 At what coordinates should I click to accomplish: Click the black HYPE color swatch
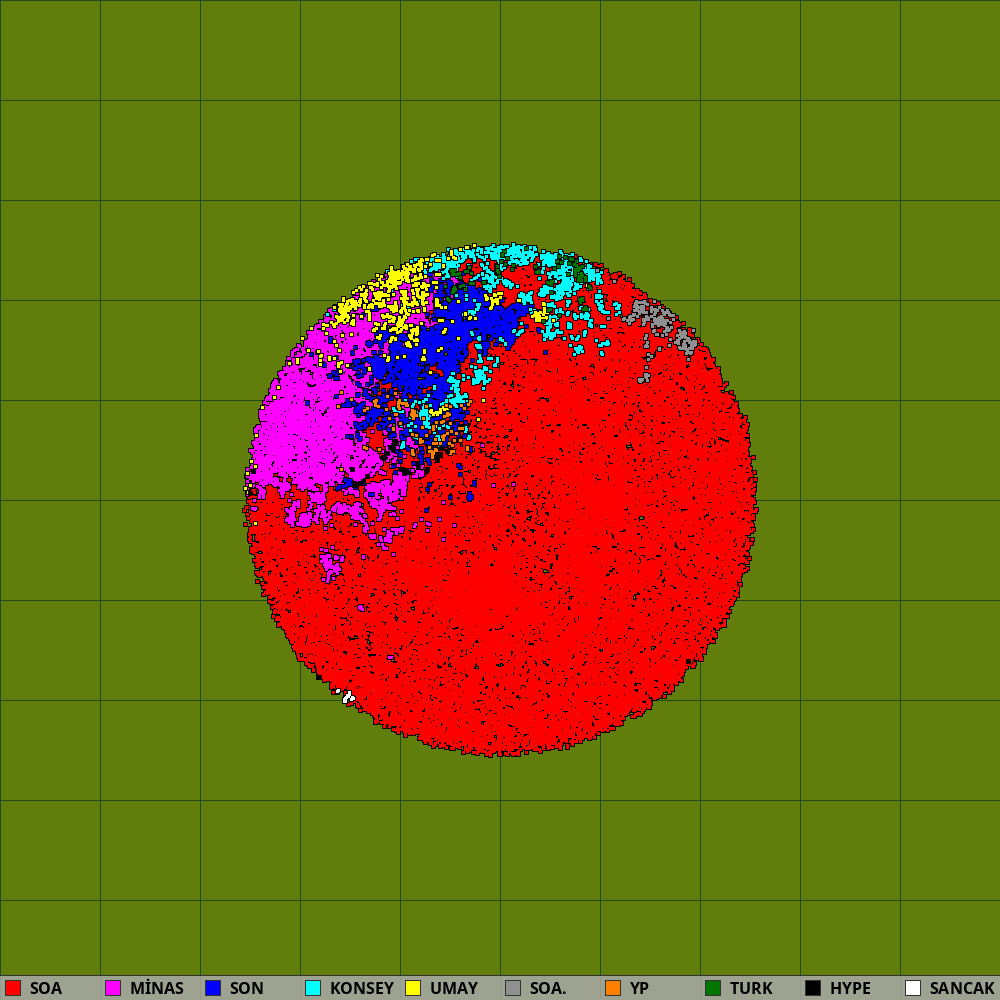[x=813, y=988]
